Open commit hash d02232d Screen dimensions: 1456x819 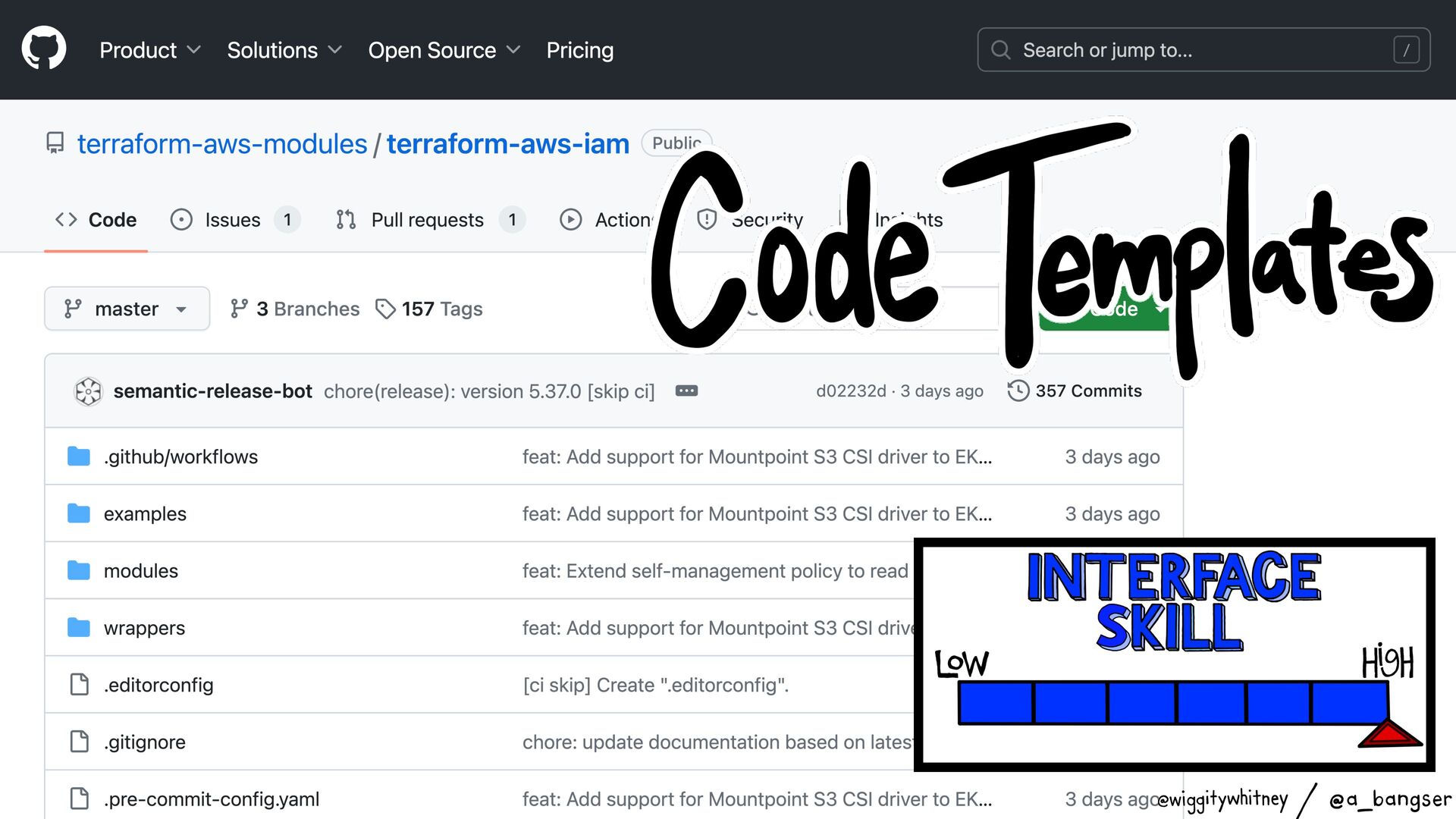coord(851,391)
